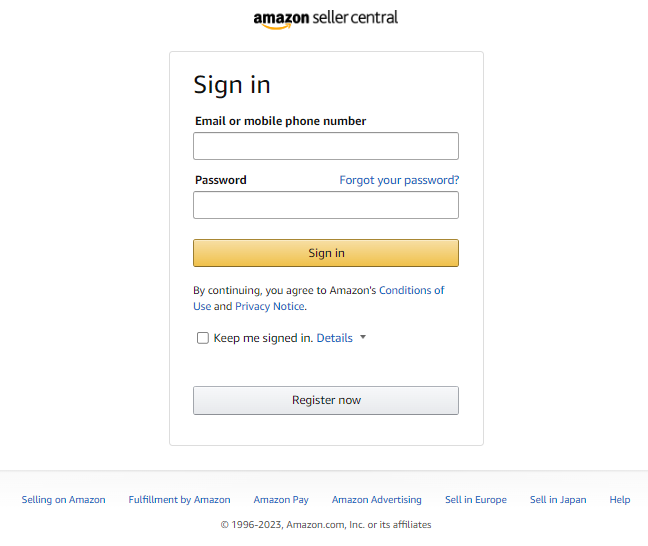Open the Details link
This screenshot has height=546, width=648.
point(334,338)
